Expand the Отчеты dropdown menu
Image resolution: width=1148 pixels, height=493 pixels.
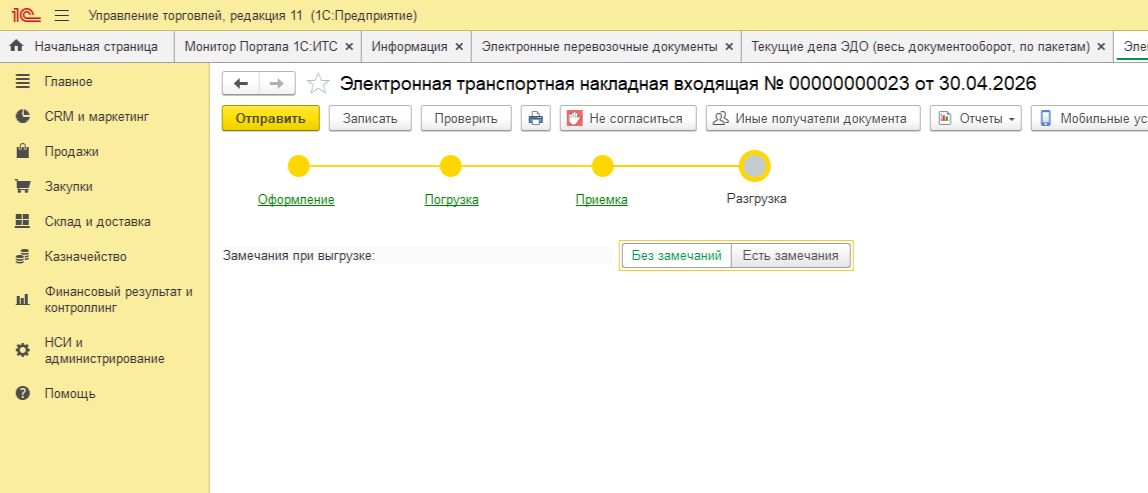974,118
